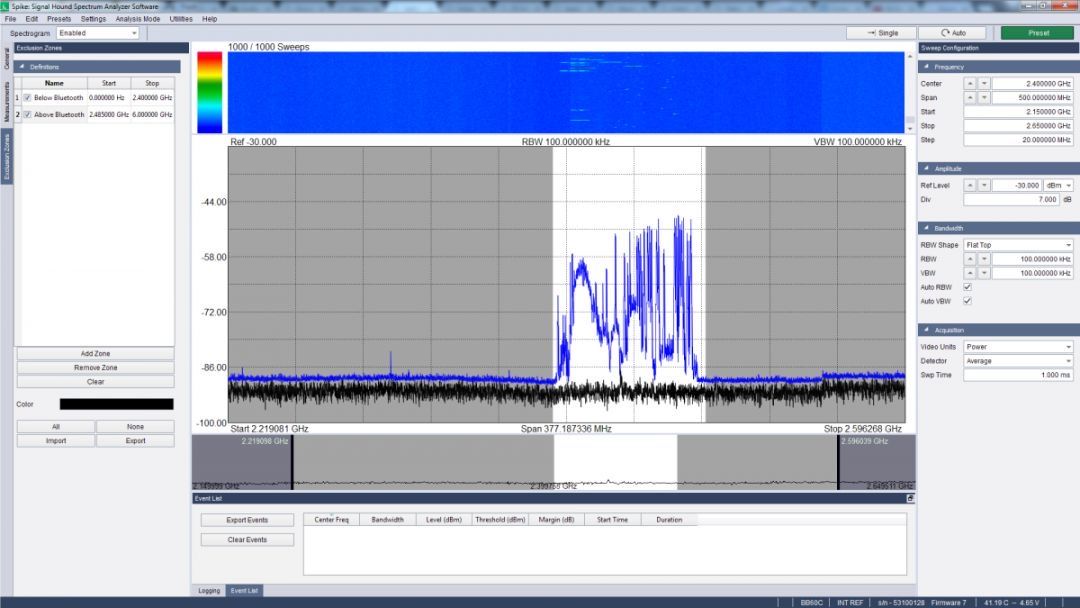Undock the Event List panel icon
The width and height of the screenshot is (1080, 608).
910,498
